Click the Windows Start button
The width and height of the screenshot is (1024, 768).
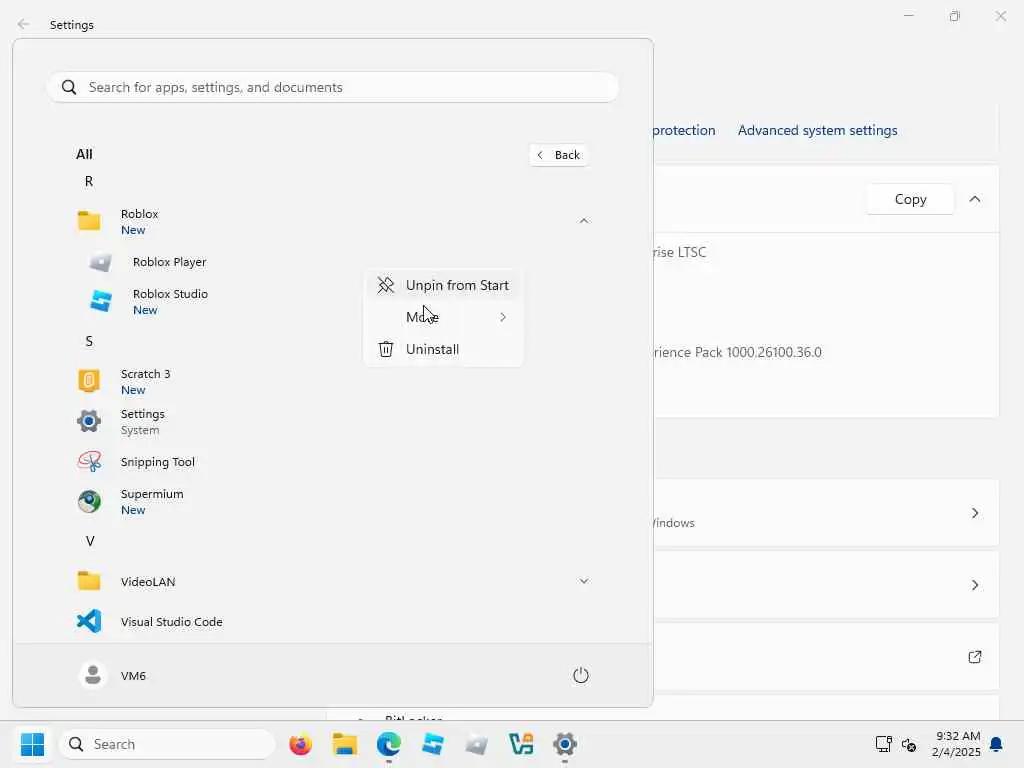32,744
